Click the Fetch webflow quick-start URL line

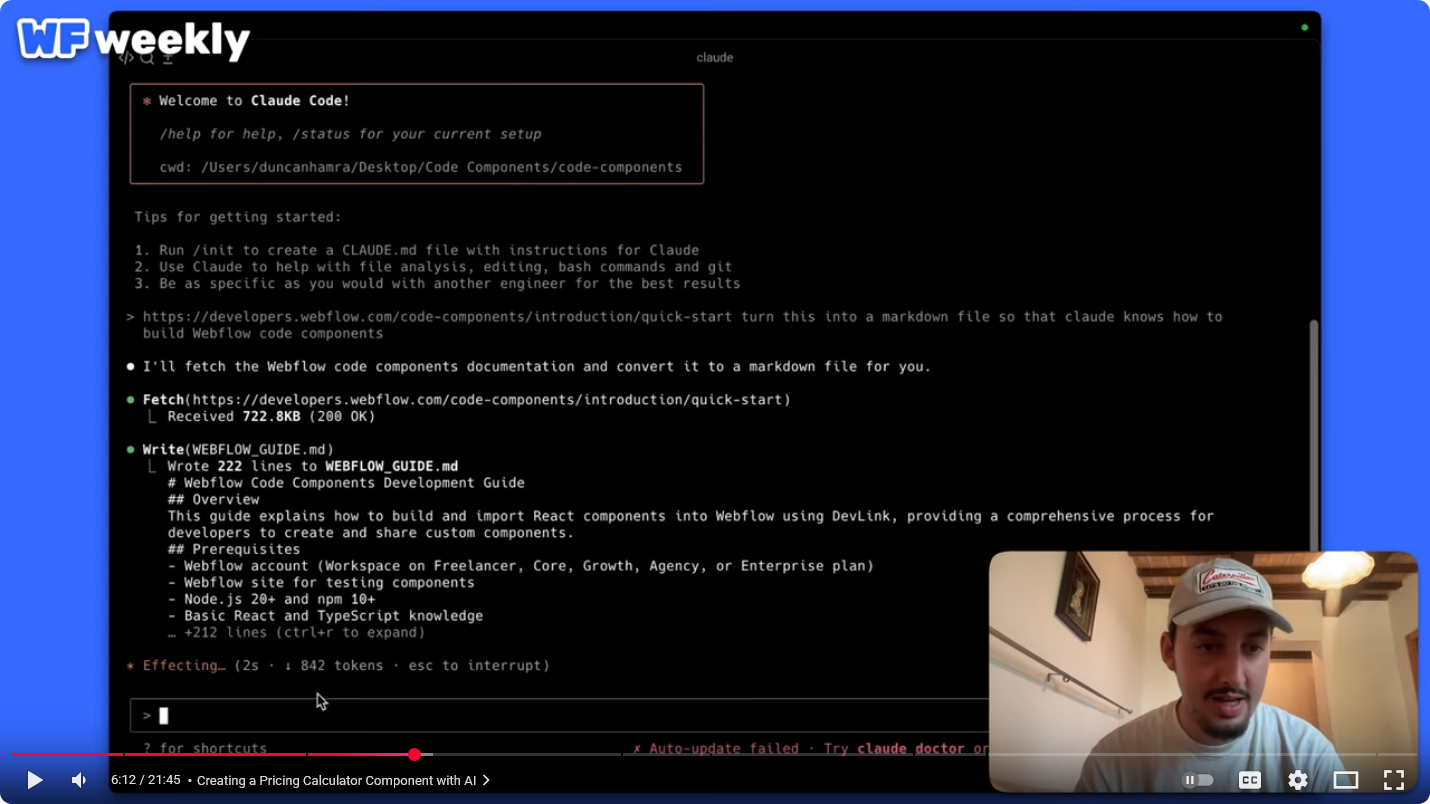click(x=467, y=400)
